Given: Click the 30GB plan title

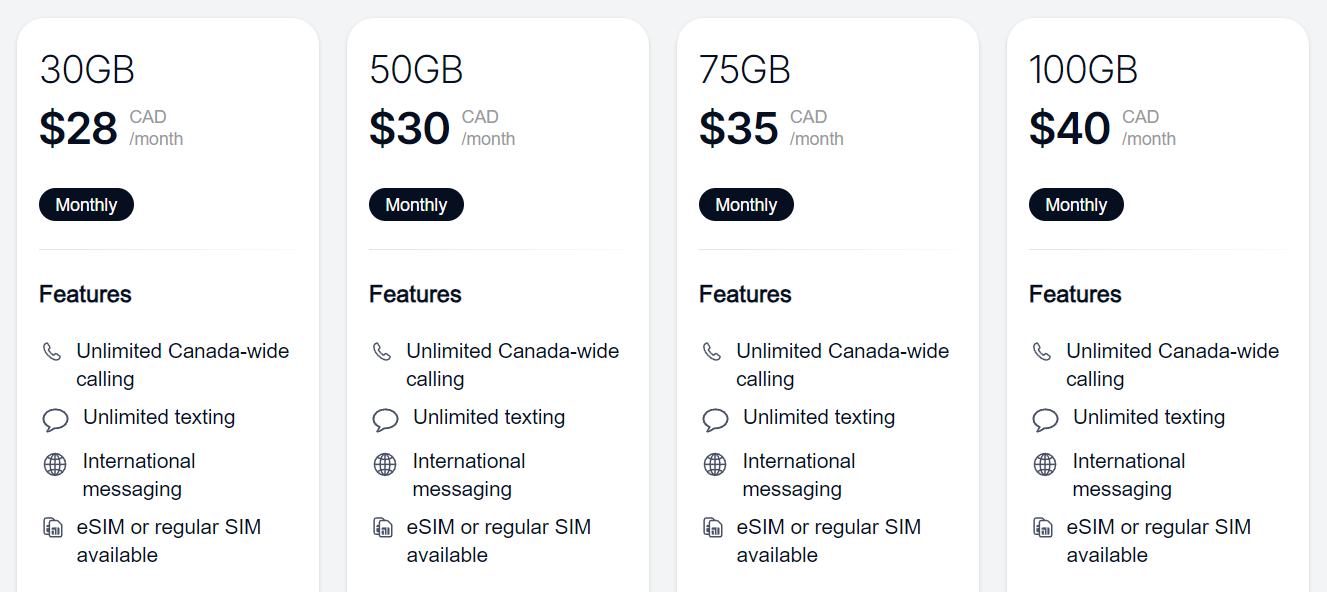Looking at the screenshot, I should (87, 70).
